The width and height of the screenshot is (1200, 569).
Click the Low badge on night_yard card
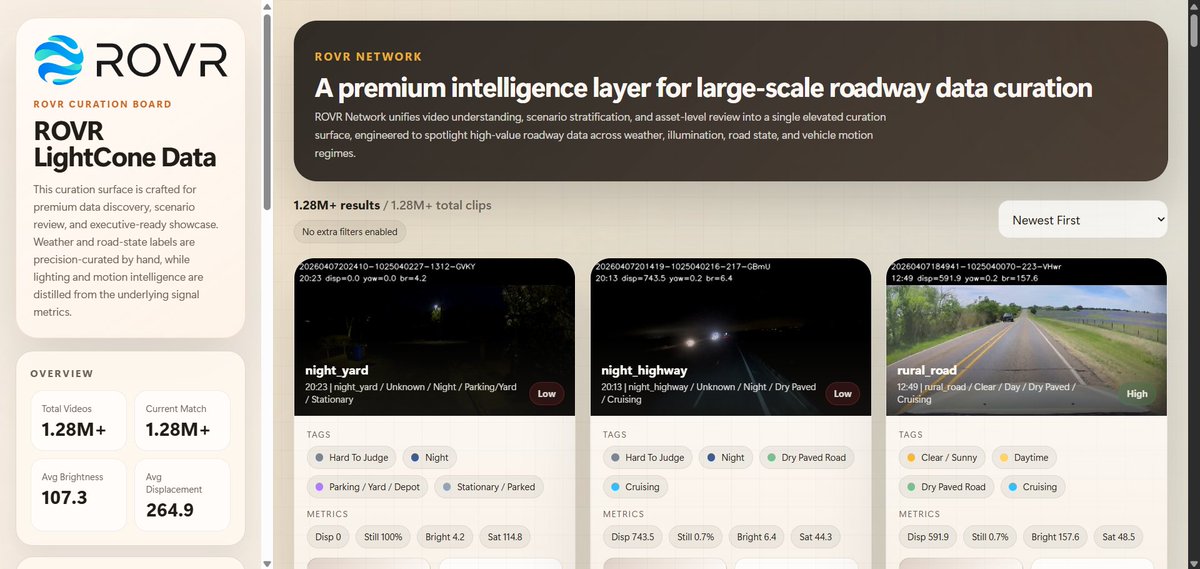click(546, 393)
